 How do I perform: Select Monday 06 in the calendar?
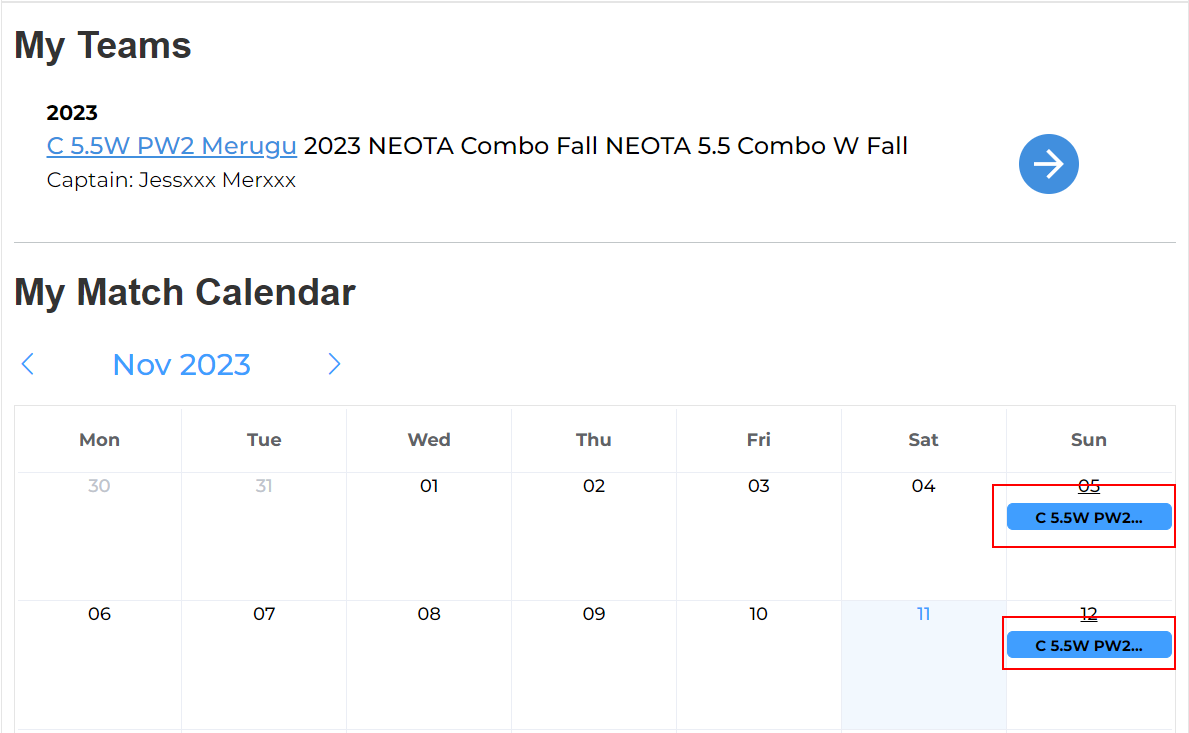(99, 614)
